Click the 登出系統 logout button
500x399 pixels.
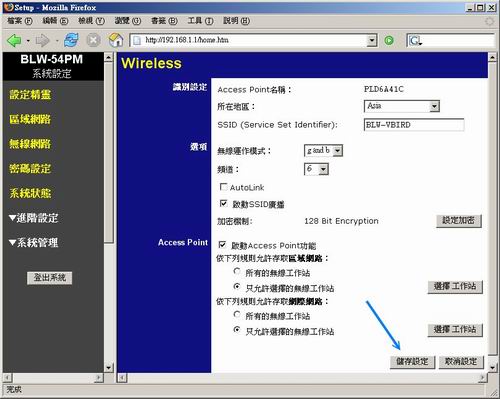point(49,278)
